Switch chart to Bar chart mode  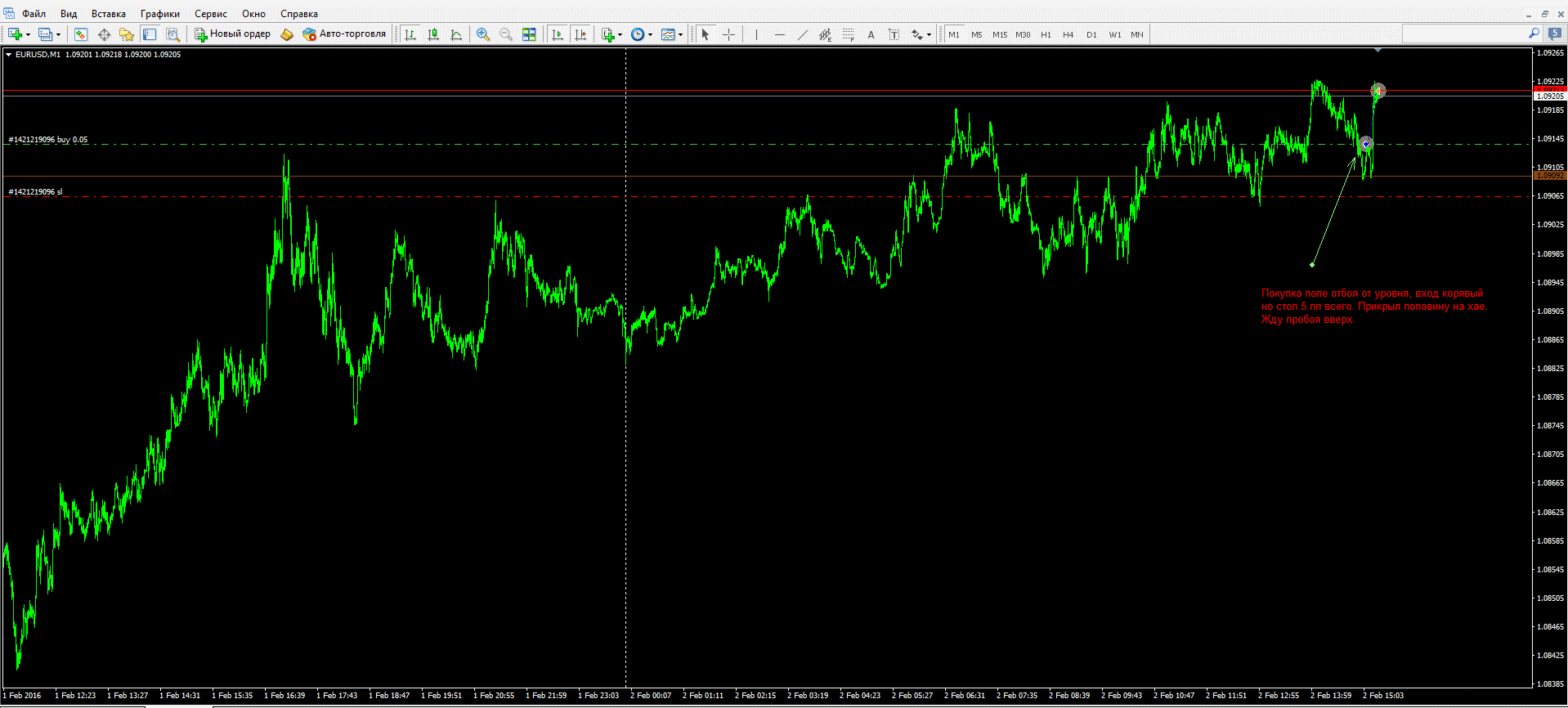410,34
